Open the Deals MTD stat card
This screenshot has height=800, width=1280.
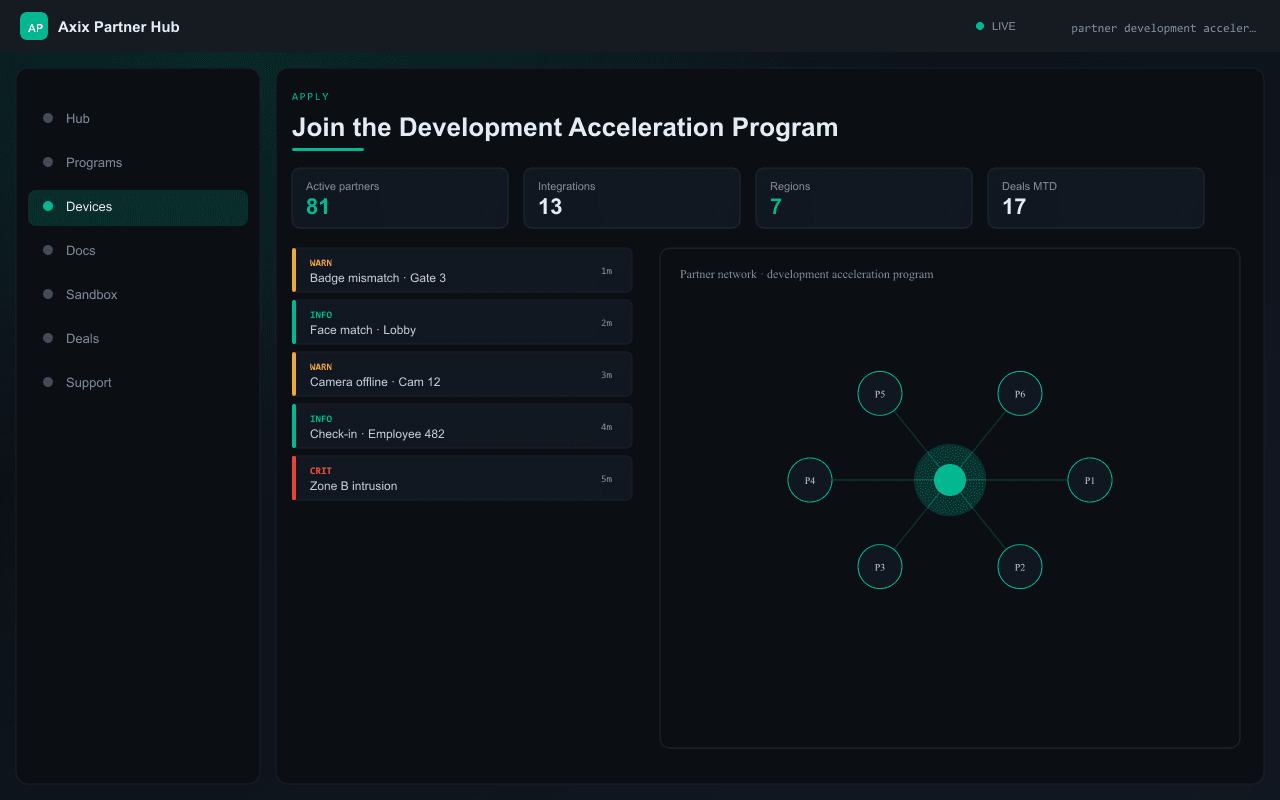[x=1096, y=198]
